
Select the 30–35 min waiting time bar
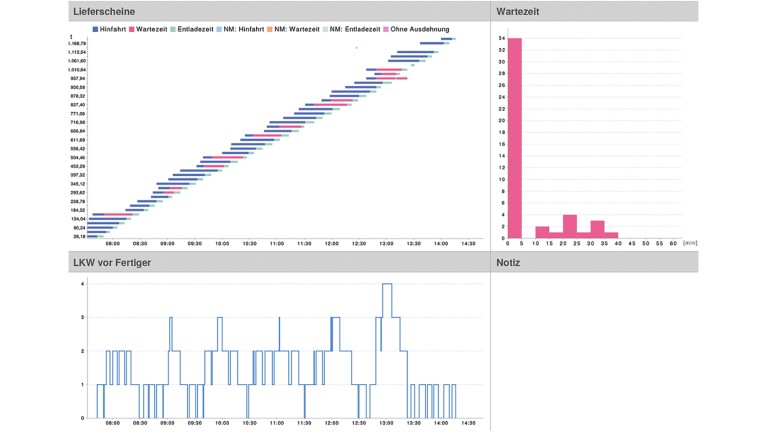click(597, 230)
